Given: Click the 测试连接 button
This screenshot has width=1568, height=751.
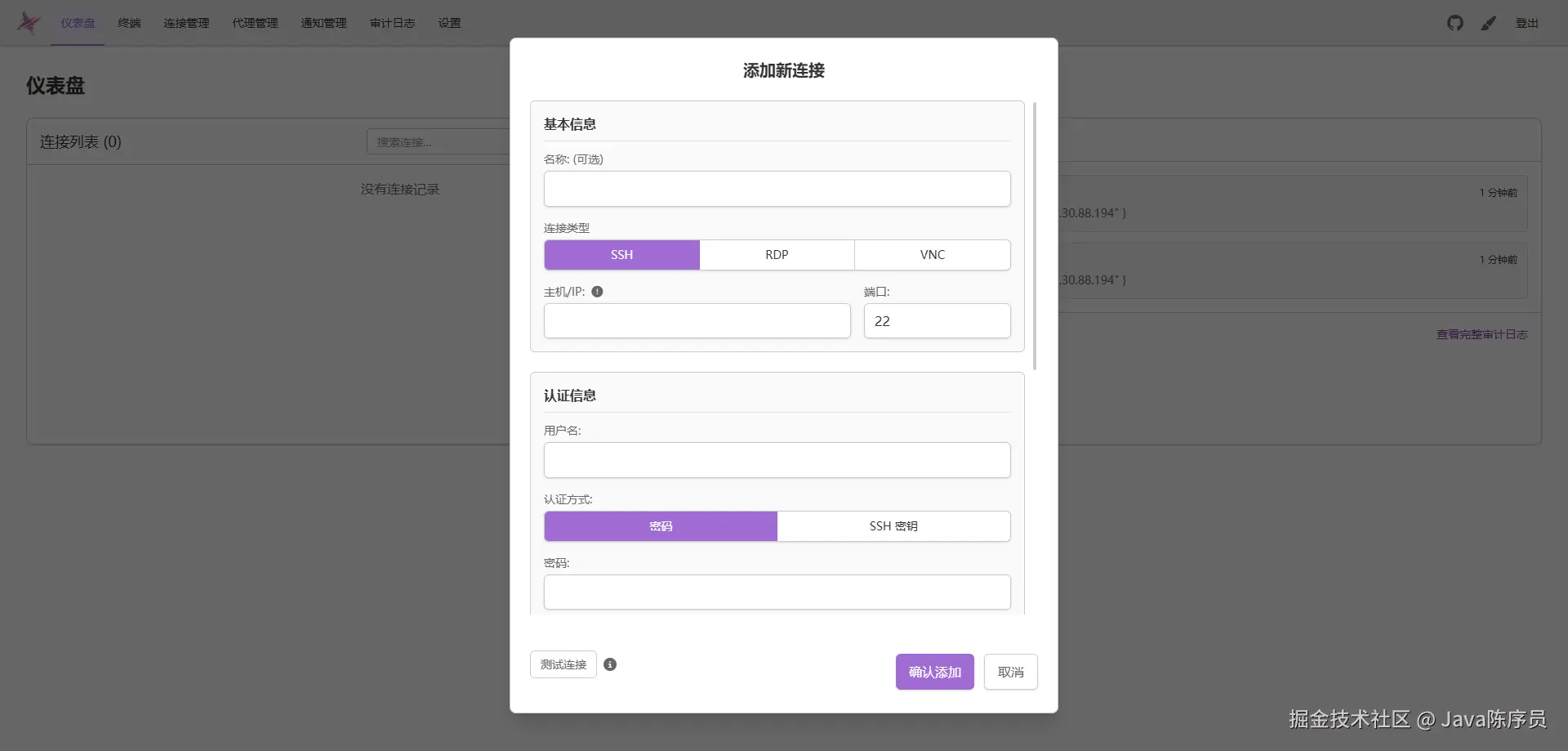Looking at the screenshot, I should 563,664.
